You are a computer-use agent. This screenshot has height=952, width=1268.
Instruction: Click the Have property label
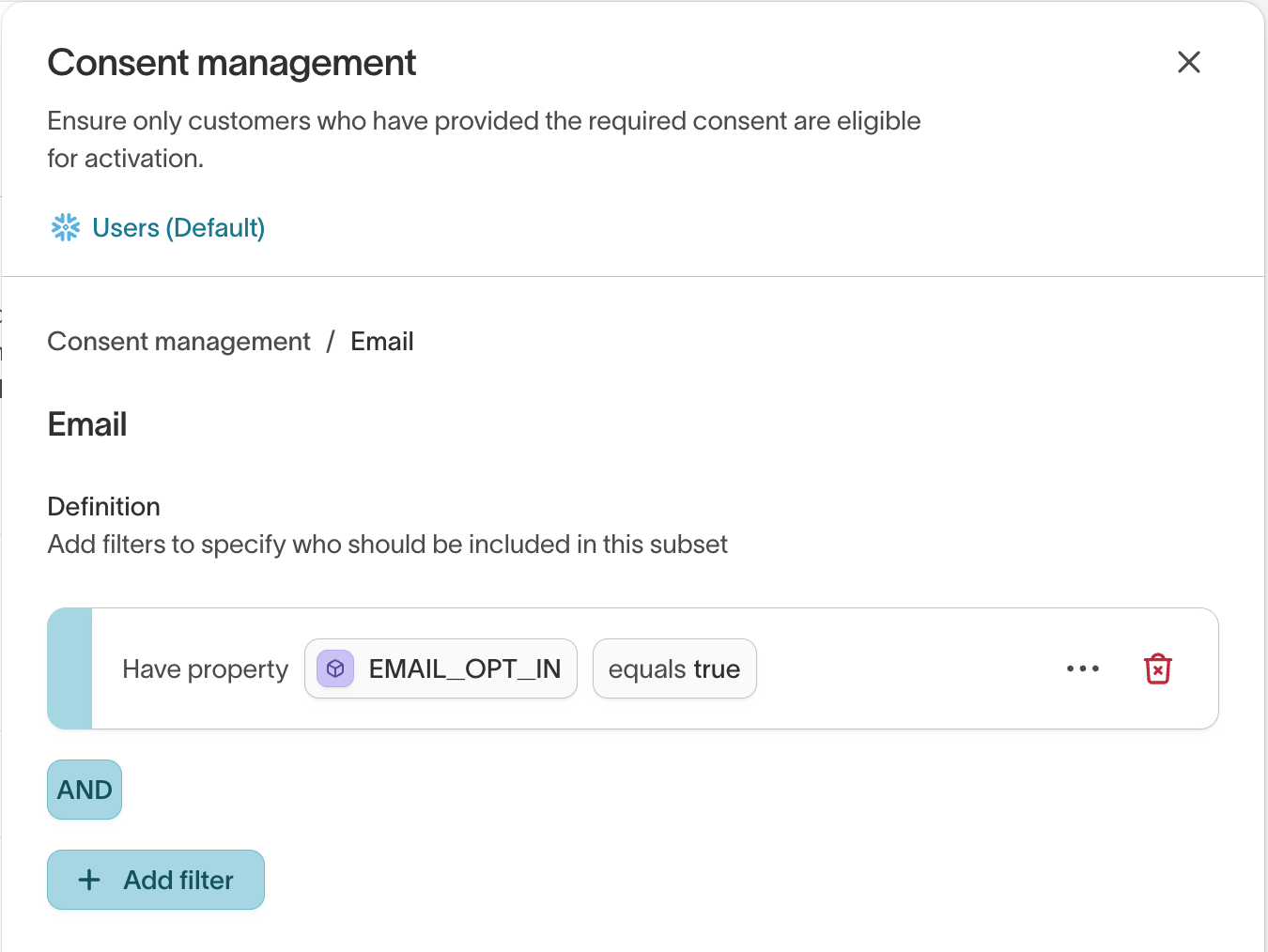(205, 668)
